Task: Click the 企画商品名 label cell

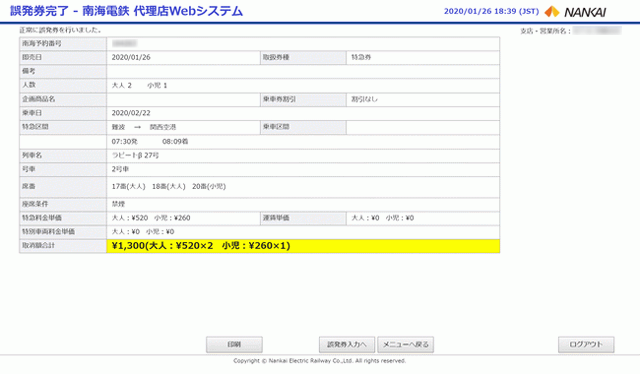Action: (x=63, y=99)
